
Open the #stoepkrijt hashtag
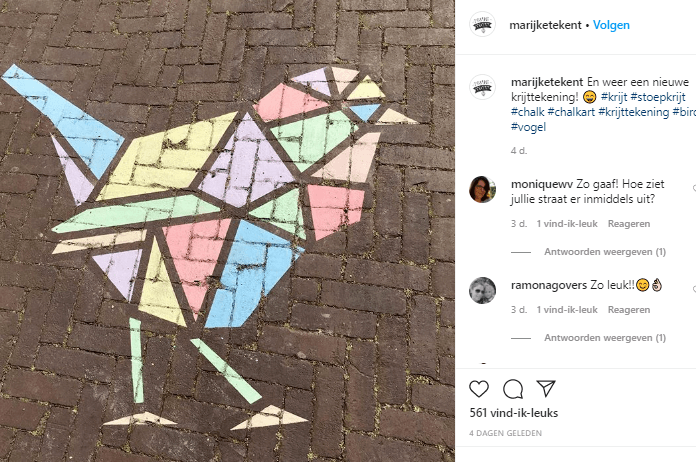click(658, 97)
